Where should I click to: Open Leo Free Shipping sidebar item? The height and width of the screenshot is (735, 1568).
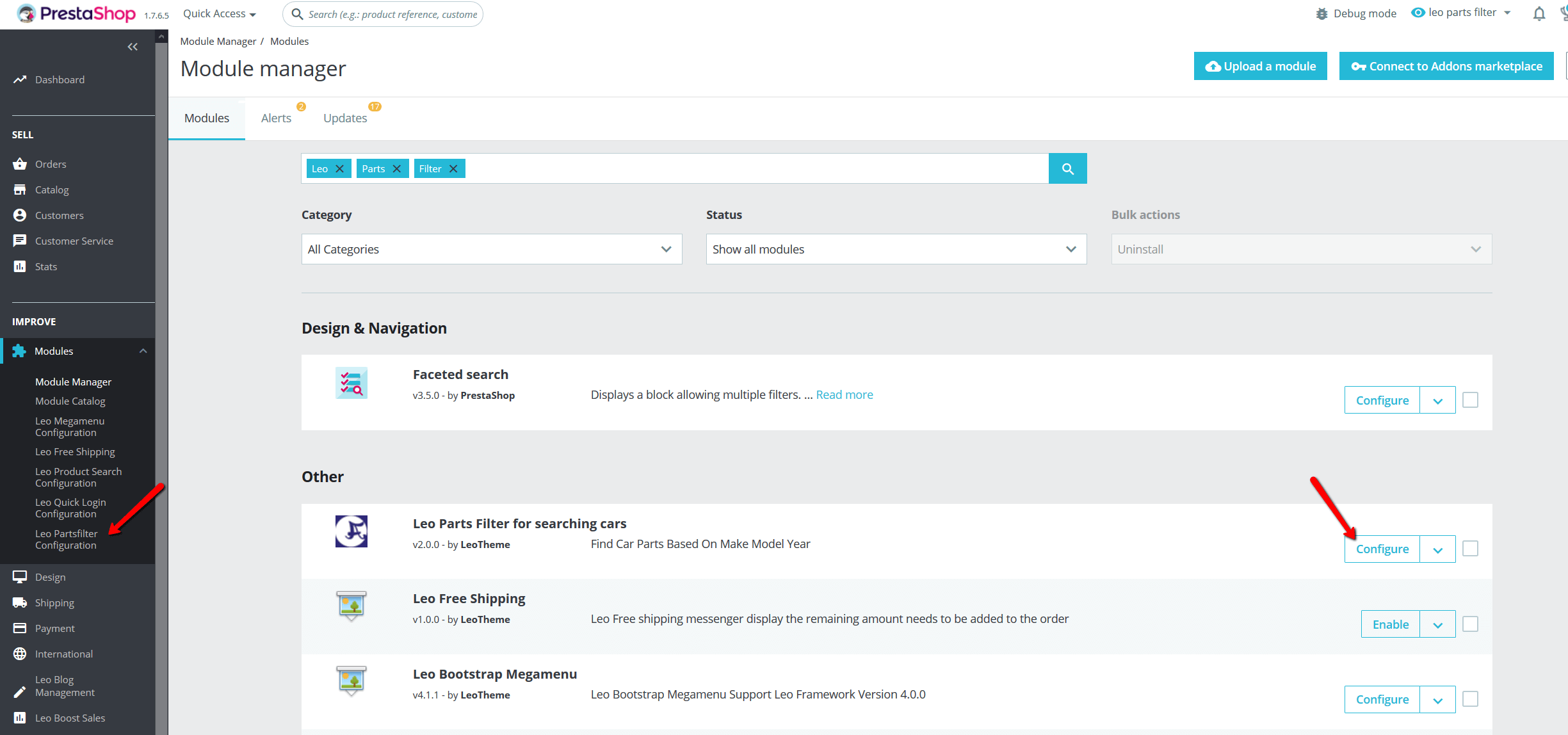click(x=75, y=451)
